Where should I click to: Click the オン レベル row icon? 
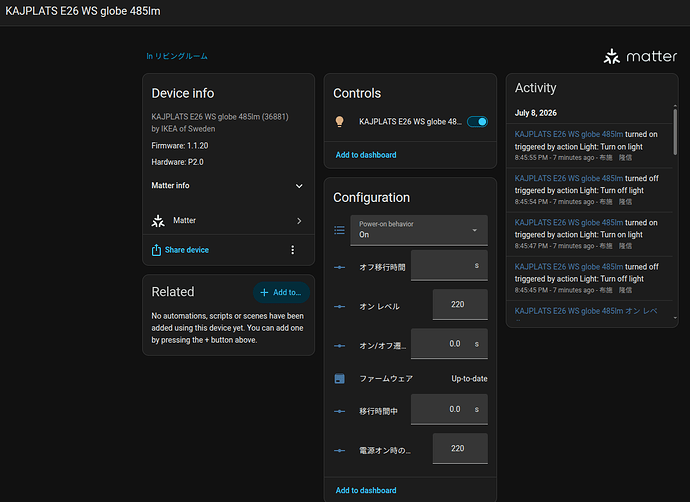click(339, 306)
